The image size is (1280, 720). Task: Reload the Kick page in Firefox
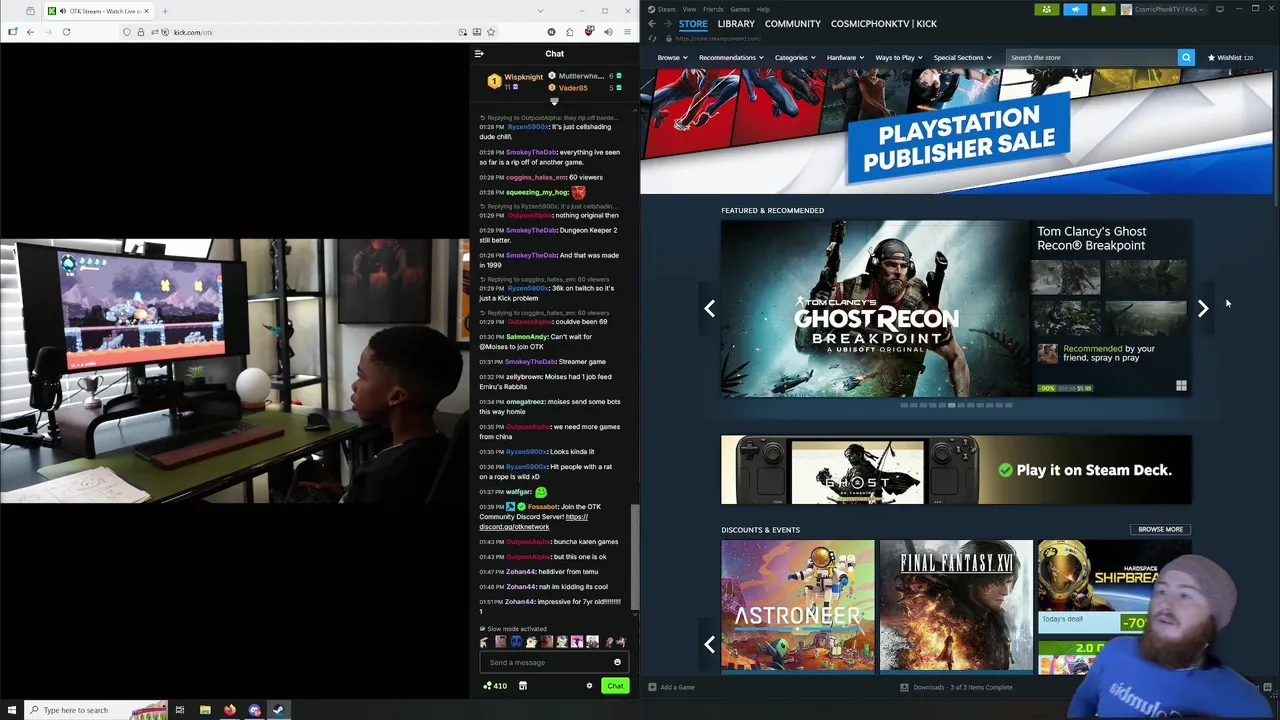pos(66,32)
